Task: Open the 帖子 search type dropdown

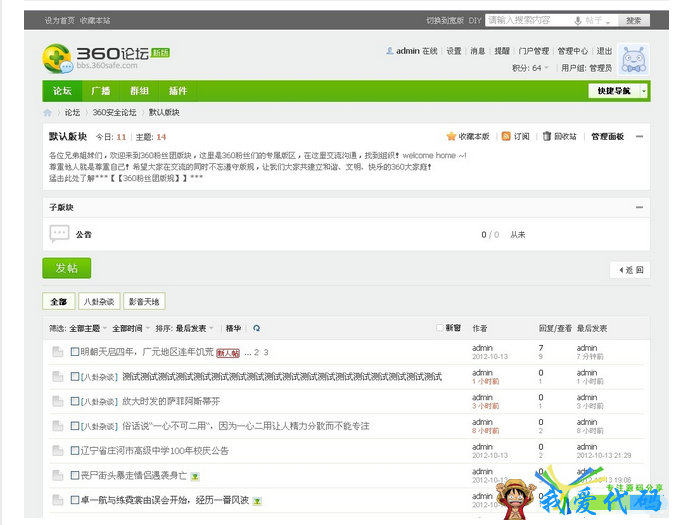Action: (598, 20)
